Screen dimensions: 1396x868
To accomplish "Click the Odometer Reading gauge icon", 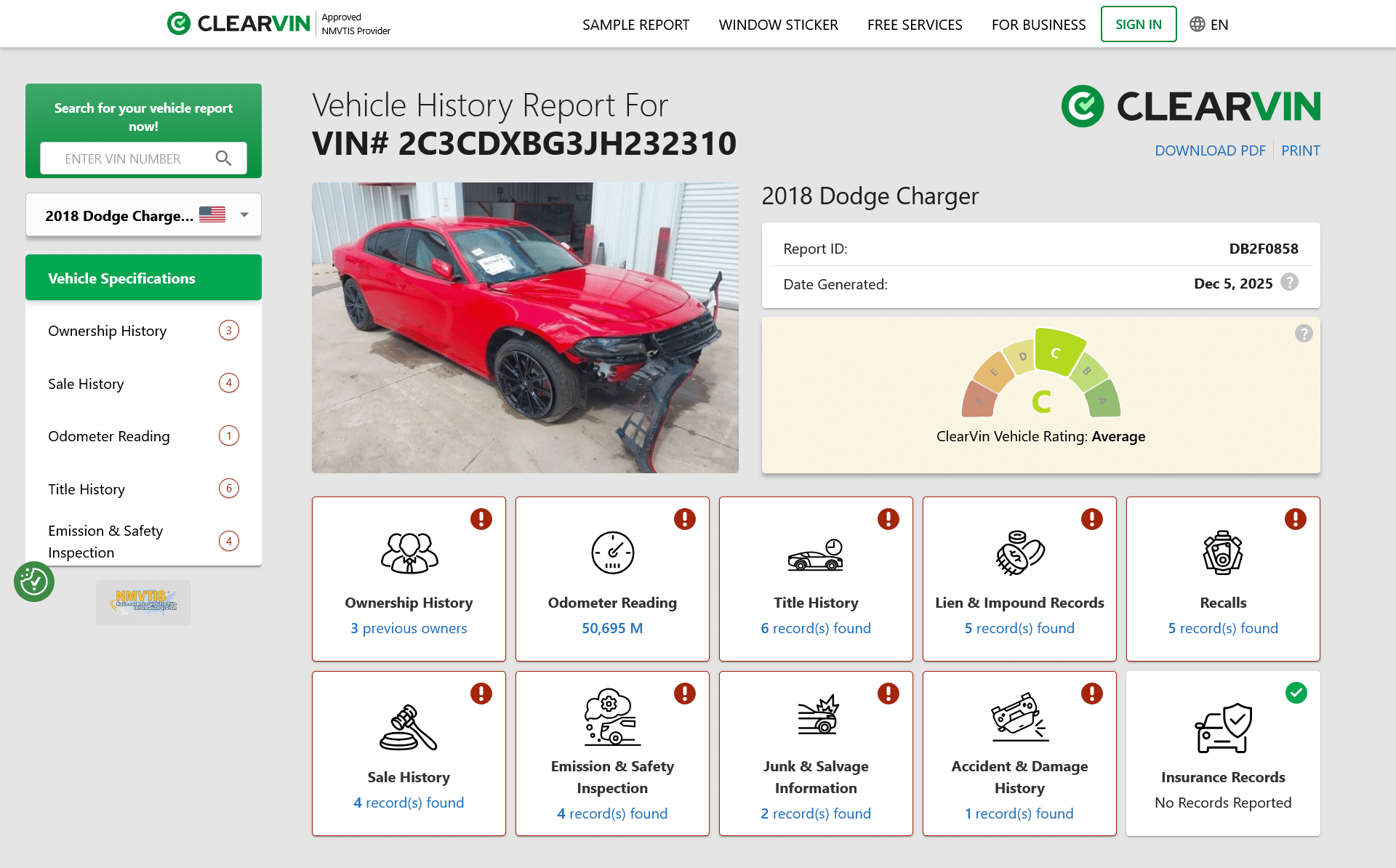I will click(x=612, y=553).
